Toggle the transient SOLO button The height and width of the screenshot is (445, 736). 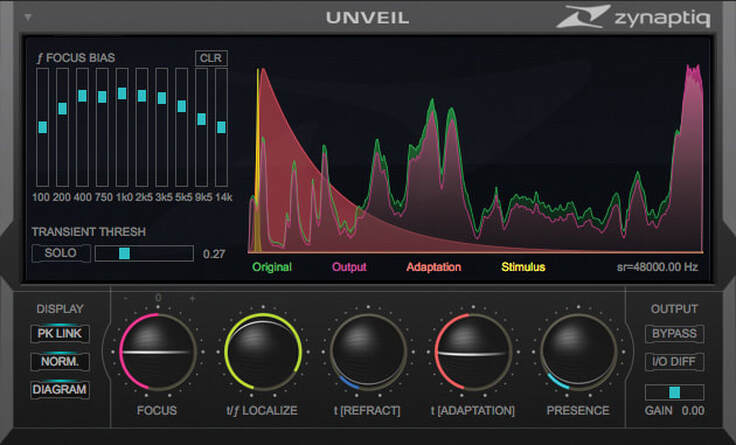click(x=61, y=253)
